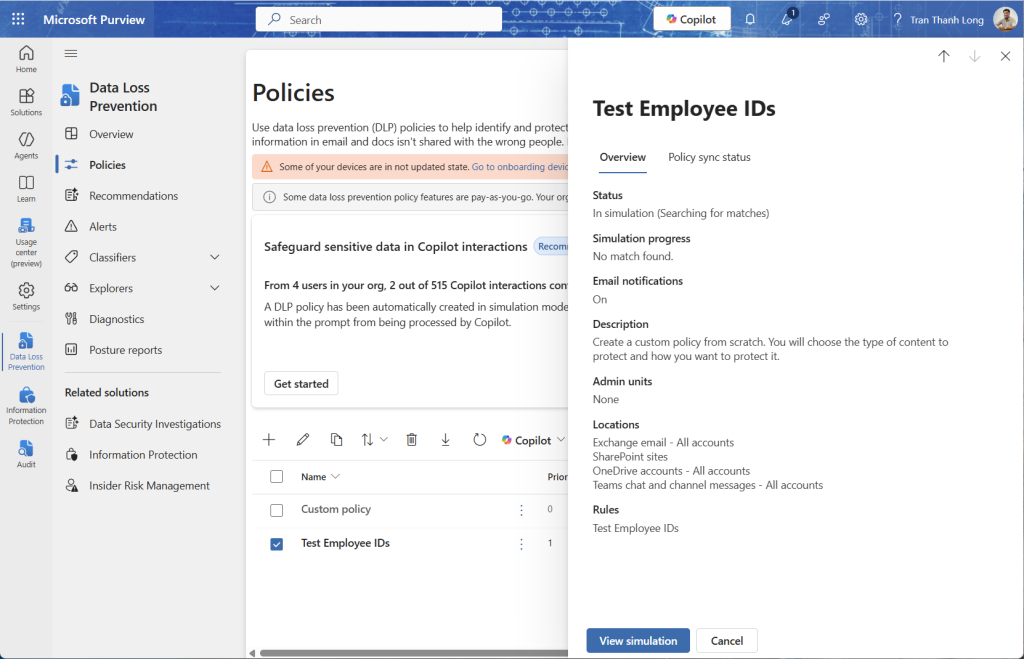Click the edit policy pencil icon
The height and width of the screenshot is (659, 1024).
pos(303,440)
